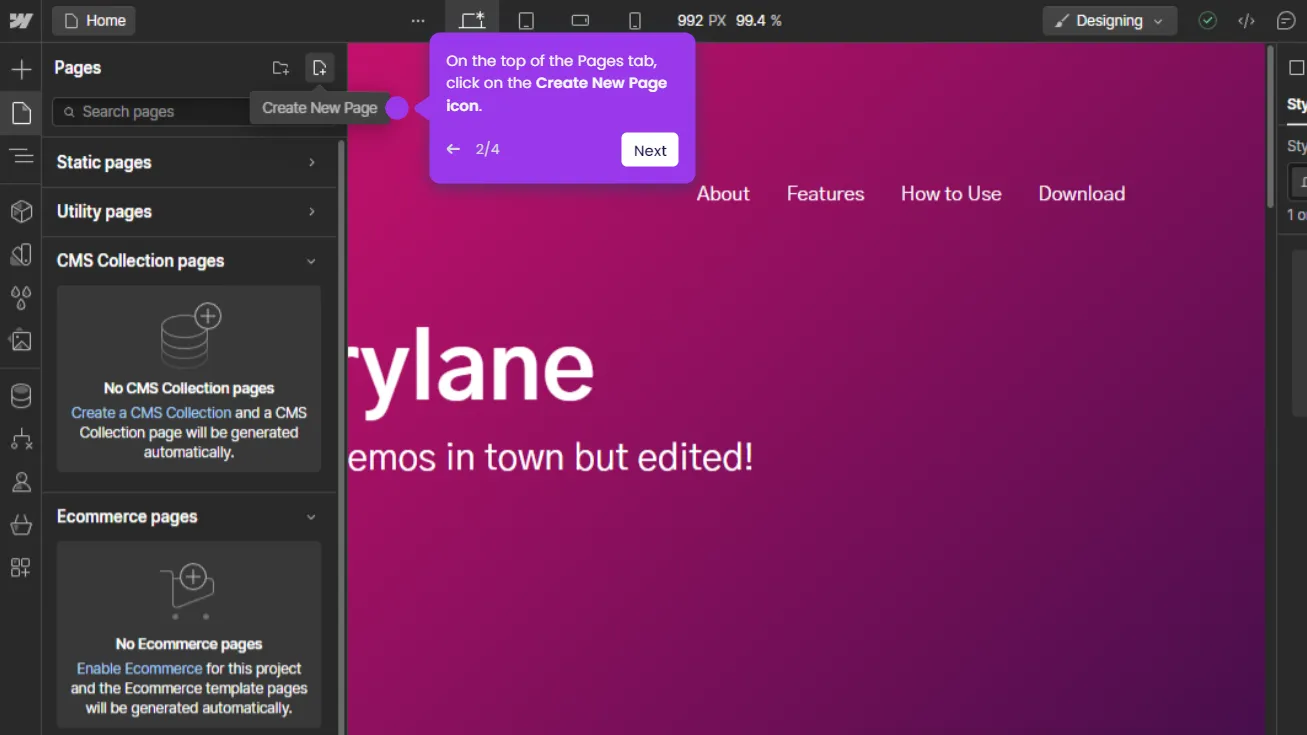The height and width of the screenshot is (735, 1307).
Task: Open the Variables panel icon
Action: 21,254
